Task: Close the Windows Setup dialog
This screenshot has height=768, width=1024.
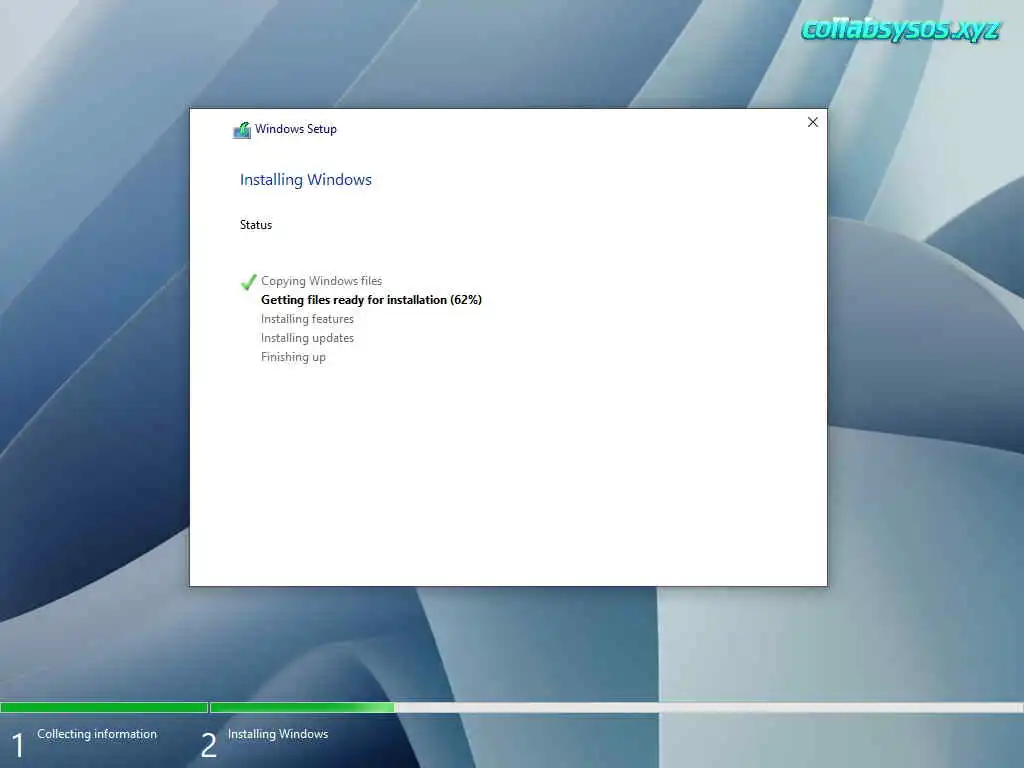Action: pos(812,122)
